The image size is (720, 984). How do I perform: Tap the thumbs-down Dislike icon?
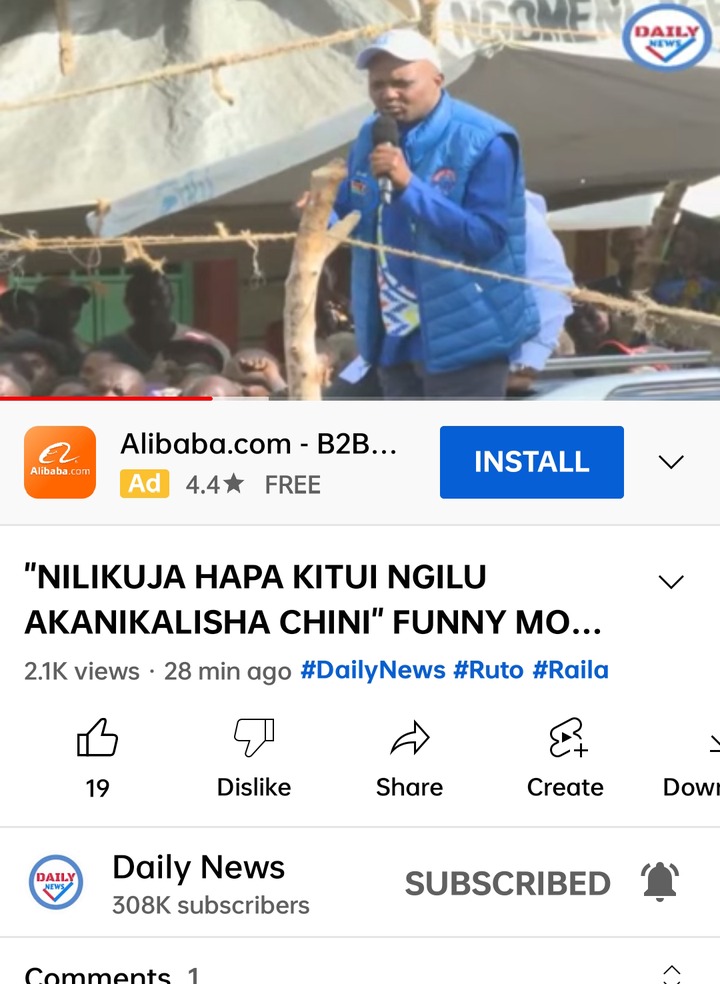[254, 737]
